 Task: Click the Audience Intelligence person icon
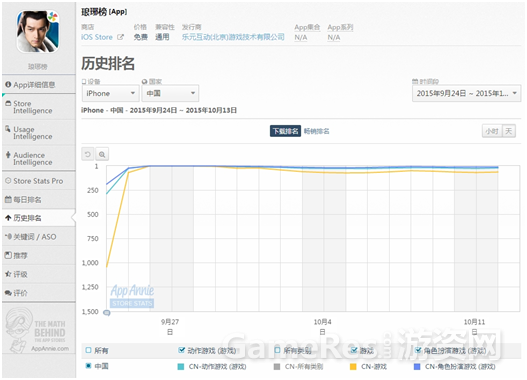[8, 155]
